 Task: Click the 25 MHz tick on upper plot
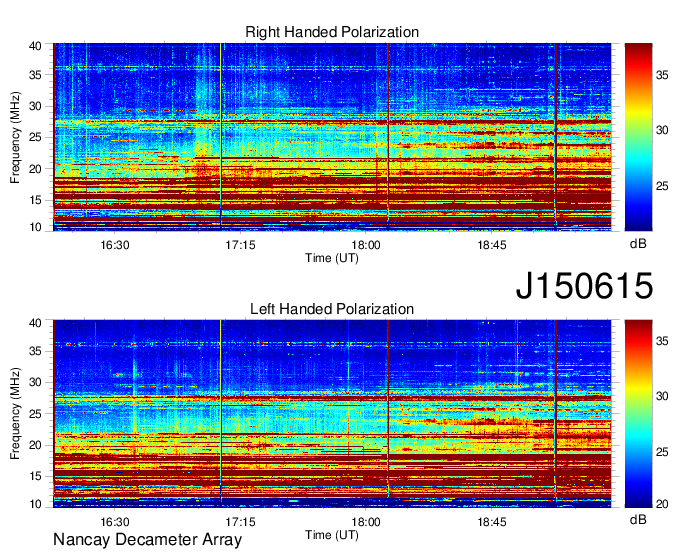pos(36,137)
